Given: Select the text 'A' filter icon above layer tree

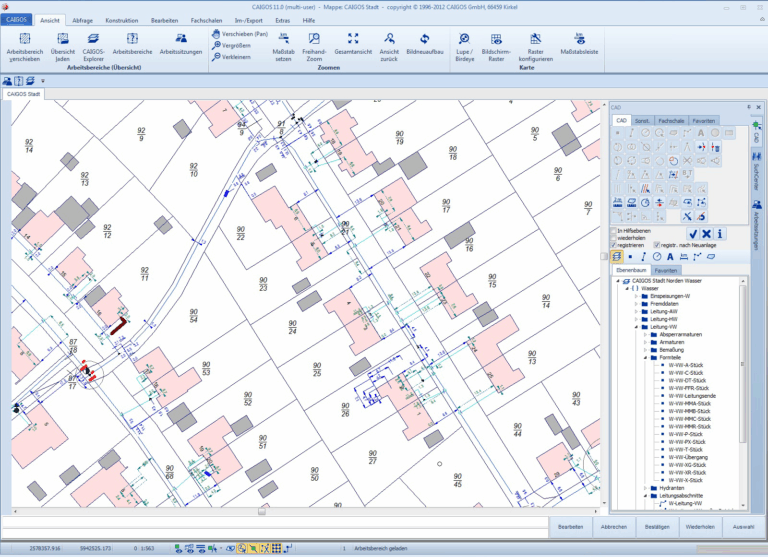Looking at the screenshot, I should click(x=670, y=257).
